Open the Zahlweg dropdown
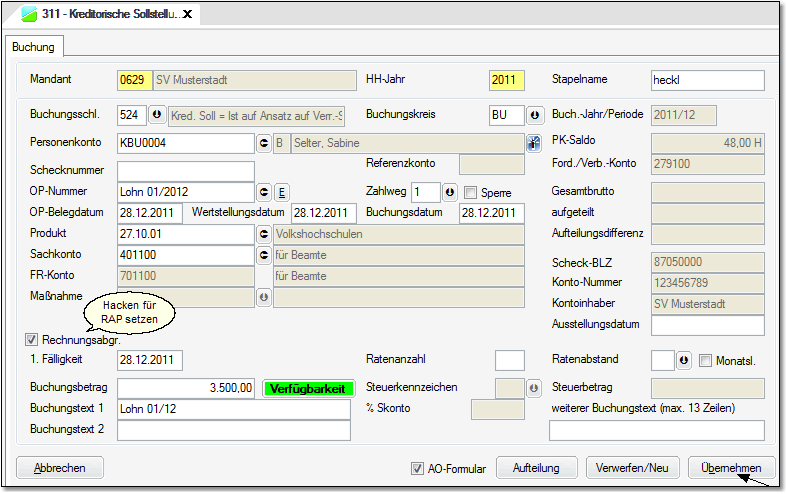 (x=450, y=191)
